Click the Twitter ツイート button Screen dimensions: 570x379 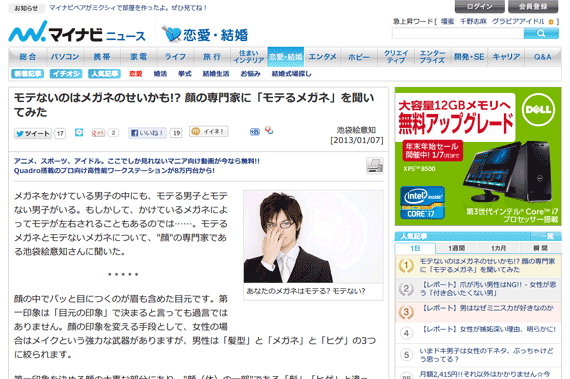(x=33, y=133)
